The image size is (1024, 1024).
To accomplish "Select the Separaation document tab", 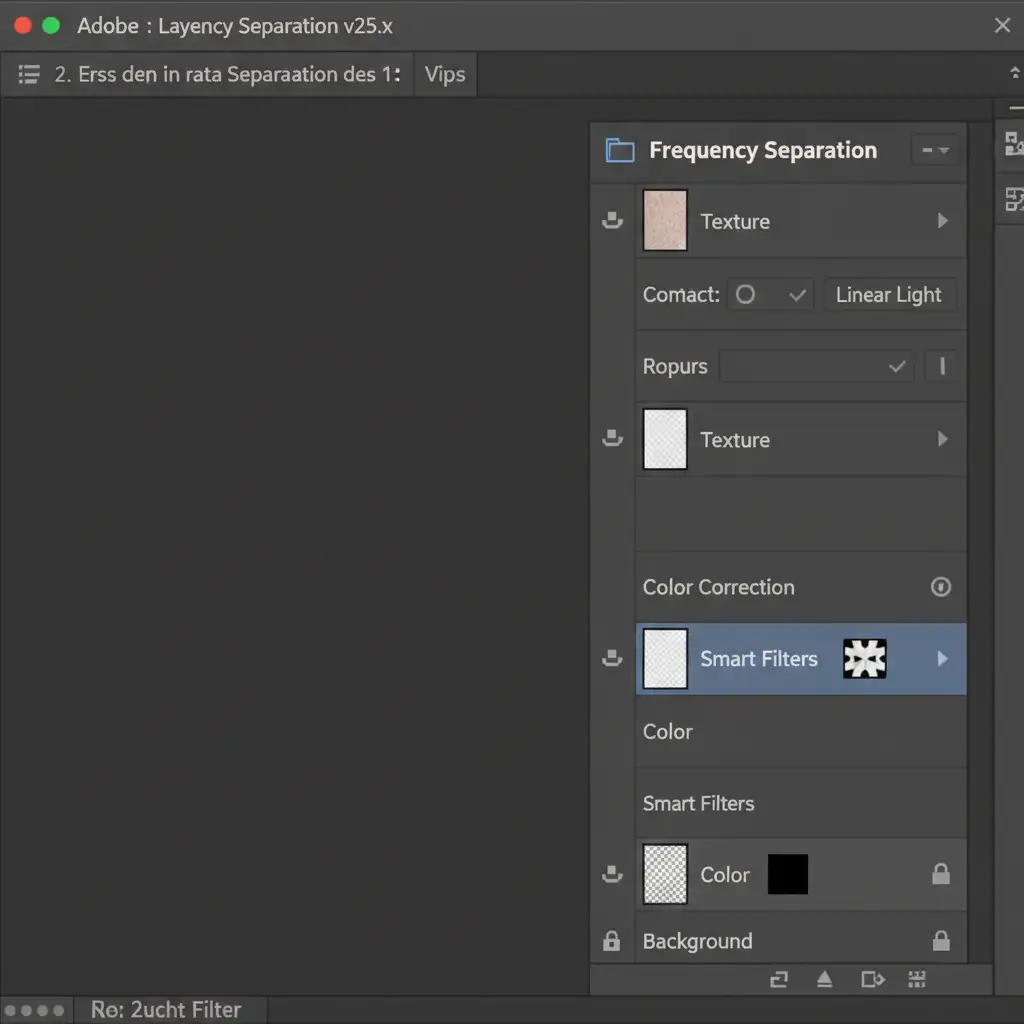I will (x=227, y=75).
